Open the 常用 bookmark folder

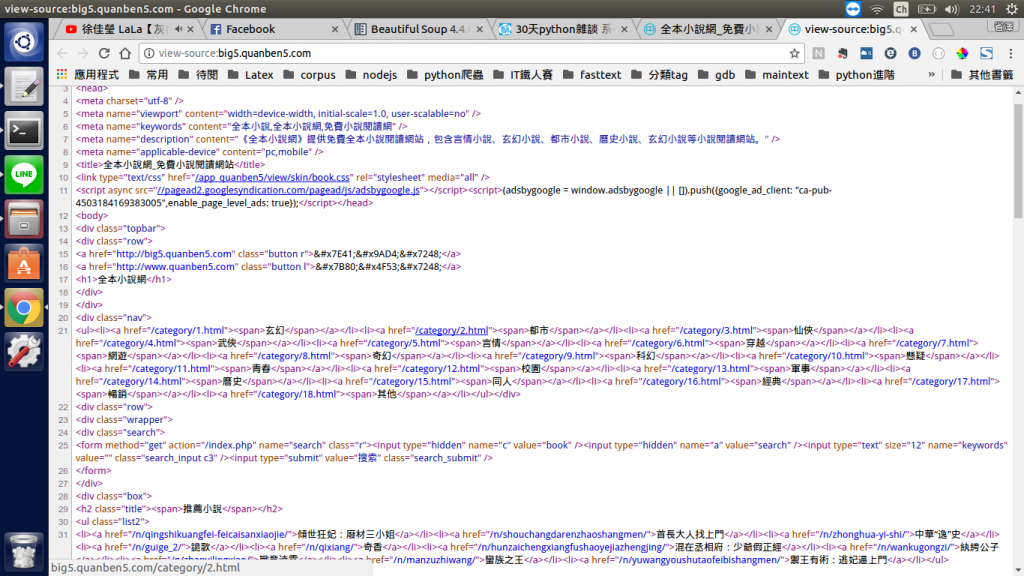point(149,74)
